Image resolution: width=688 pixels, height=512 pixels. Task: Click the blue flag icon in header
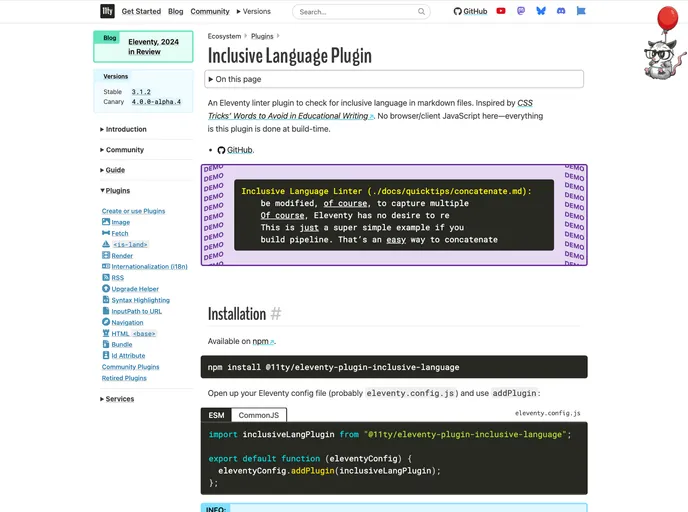coord(581,11)
